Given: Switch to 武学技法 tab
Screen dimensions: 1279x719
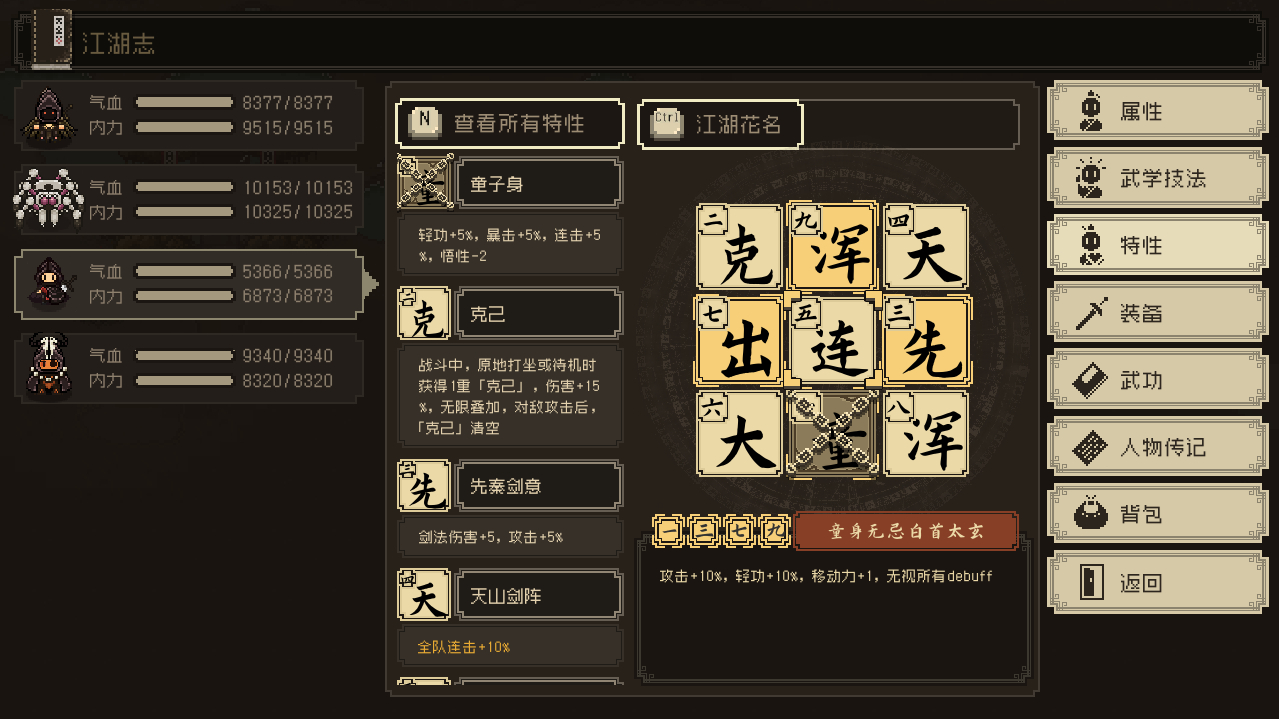Looking at the screenshot, I should pos(1156,178).
